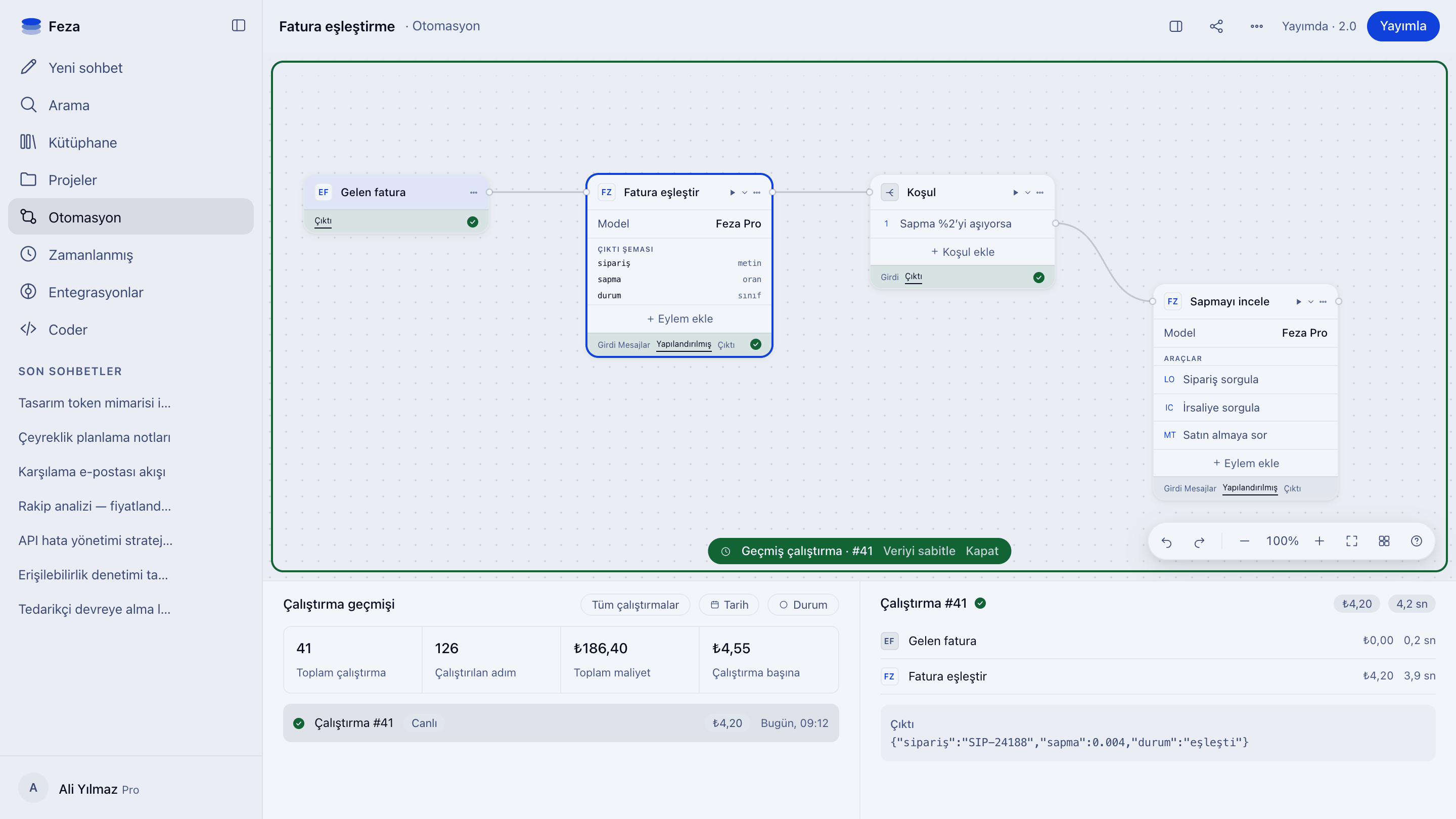Auto-arrange nodes with the grid icon
The image size is (1456, 819).
coord(1384,541)
